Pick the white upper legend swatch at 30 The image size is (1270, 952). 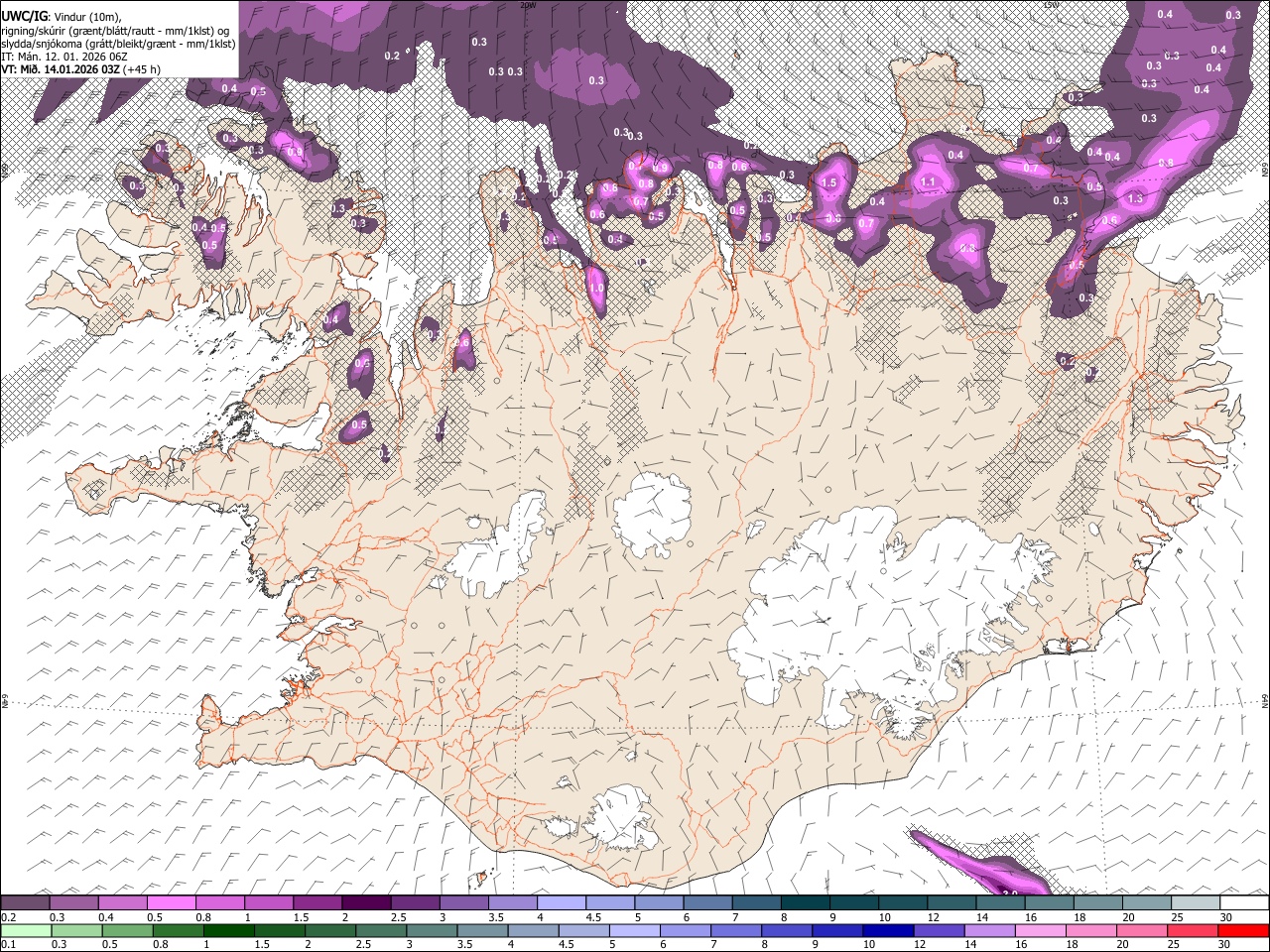1244,903
